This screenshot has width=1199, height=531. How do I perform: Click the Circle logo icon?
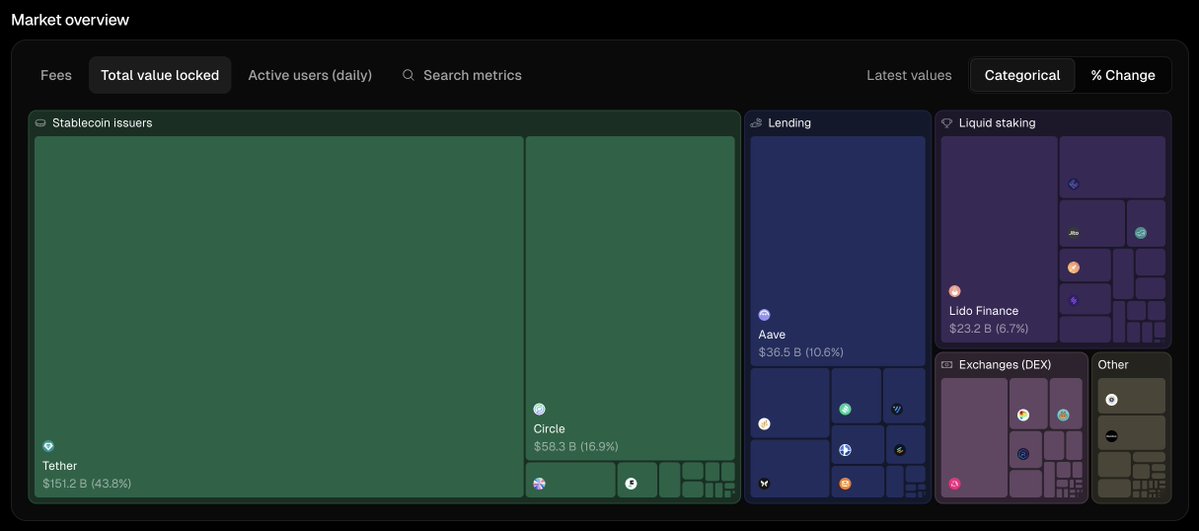pos(539,409)
